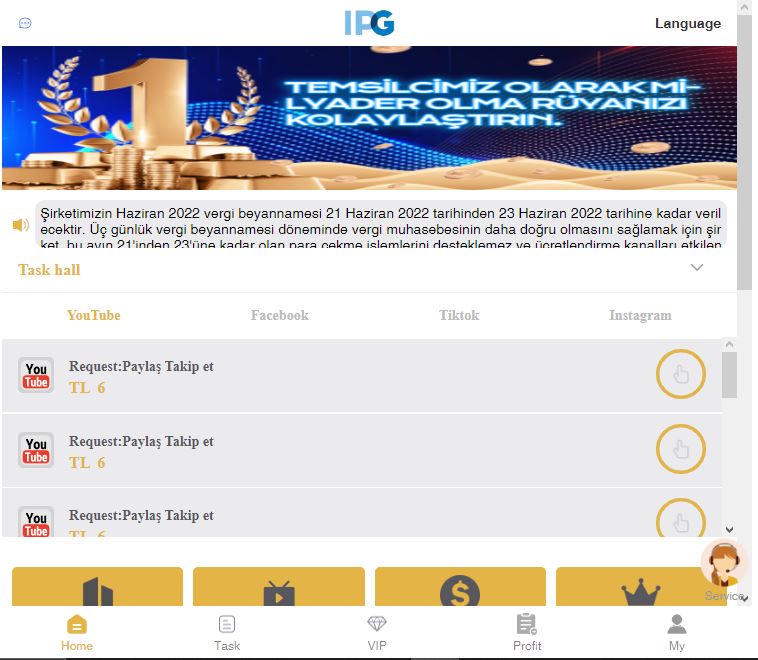Image resolution: width=758 pixels, height=660 pixels.
Task: Click the task list scroll-down arrow
Action: 729,529
